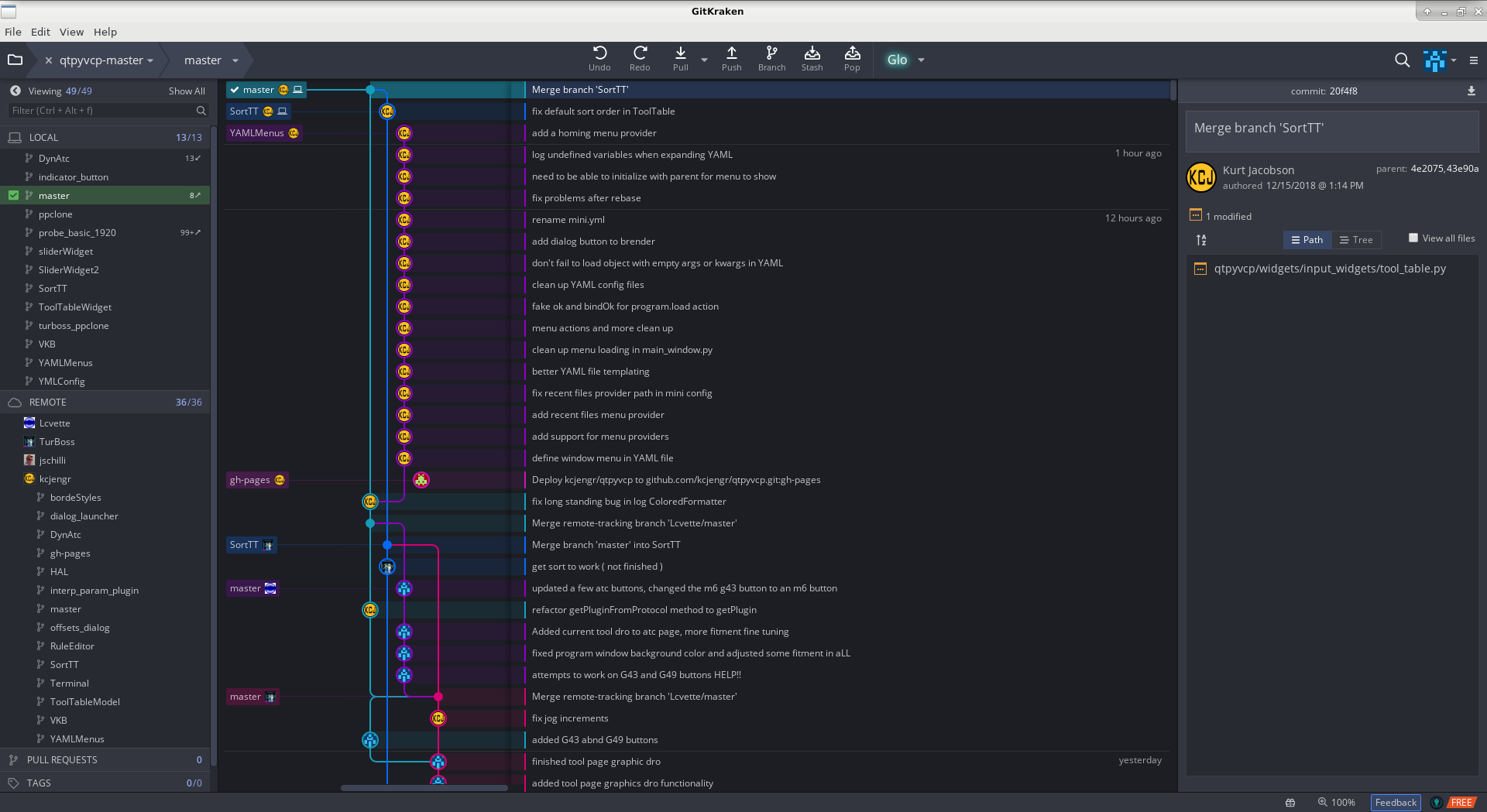
Task: Click the gift icon in status bar
Action: click(1290, 802)
